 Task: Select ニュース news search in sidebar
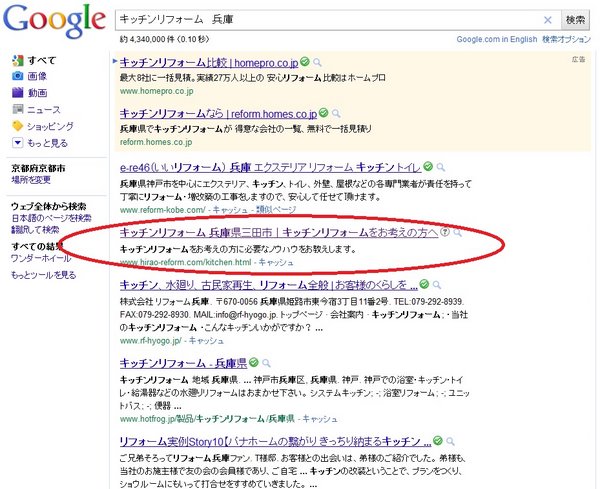tap(44, 109)
